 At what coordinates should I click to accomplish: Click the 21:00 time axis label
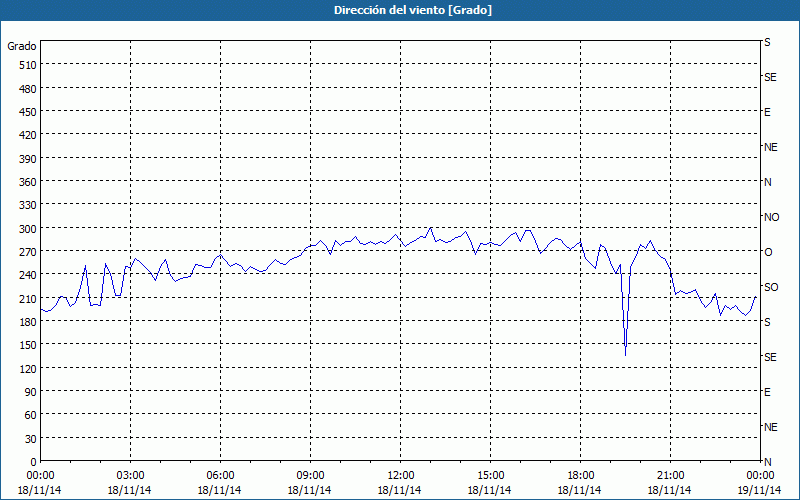tap(670, 476)
